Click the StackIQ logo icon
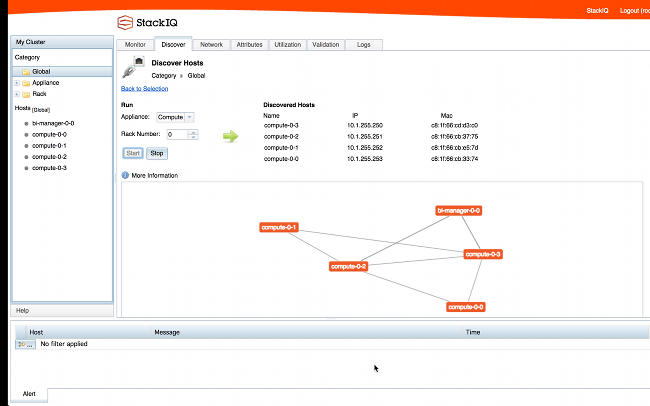Screen dimensions: 650x406 125,22
